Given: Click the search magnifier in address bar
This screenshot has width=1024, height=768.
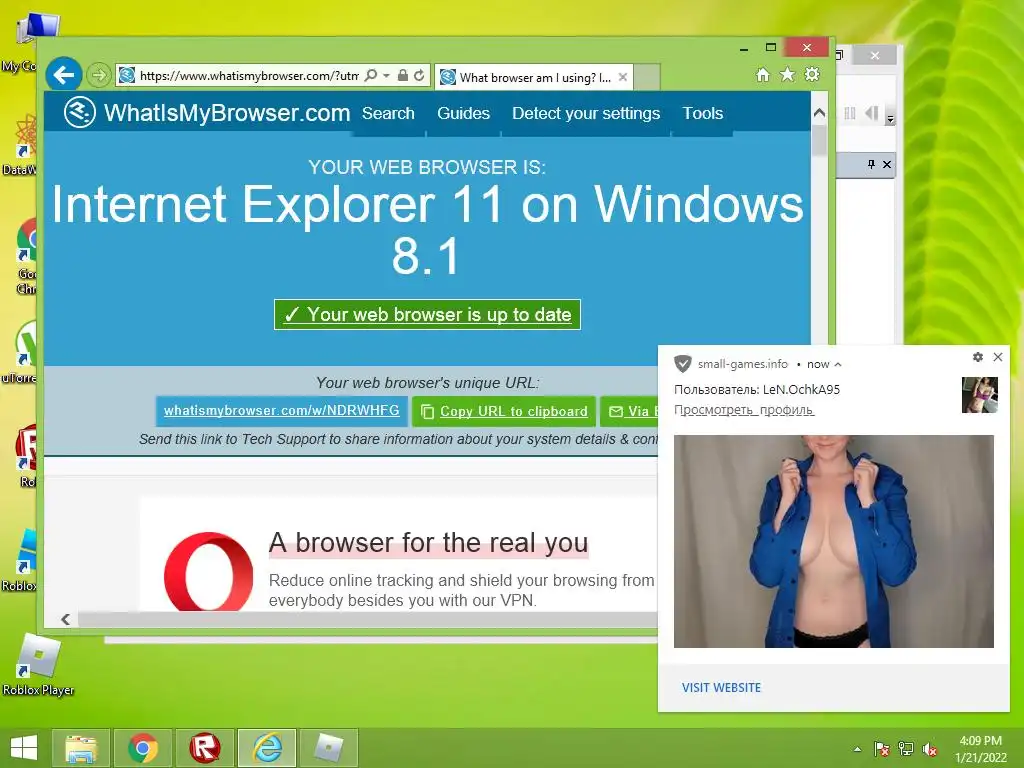Looking at the screenshot, I should 370,76.
